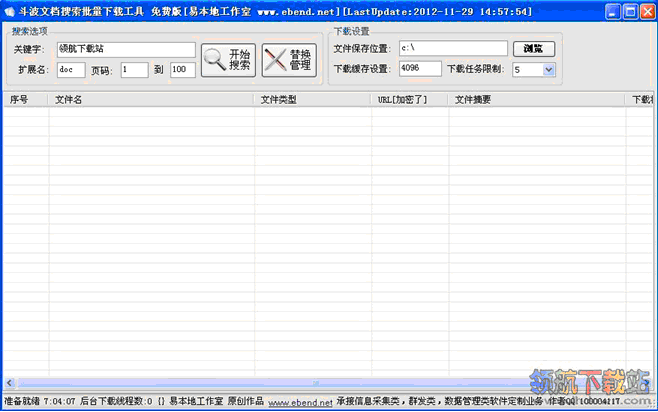Open the www.ebend.net link in status bar
Image resolution: width=658 pixels, height=412 pixels.
pos(300,402)
